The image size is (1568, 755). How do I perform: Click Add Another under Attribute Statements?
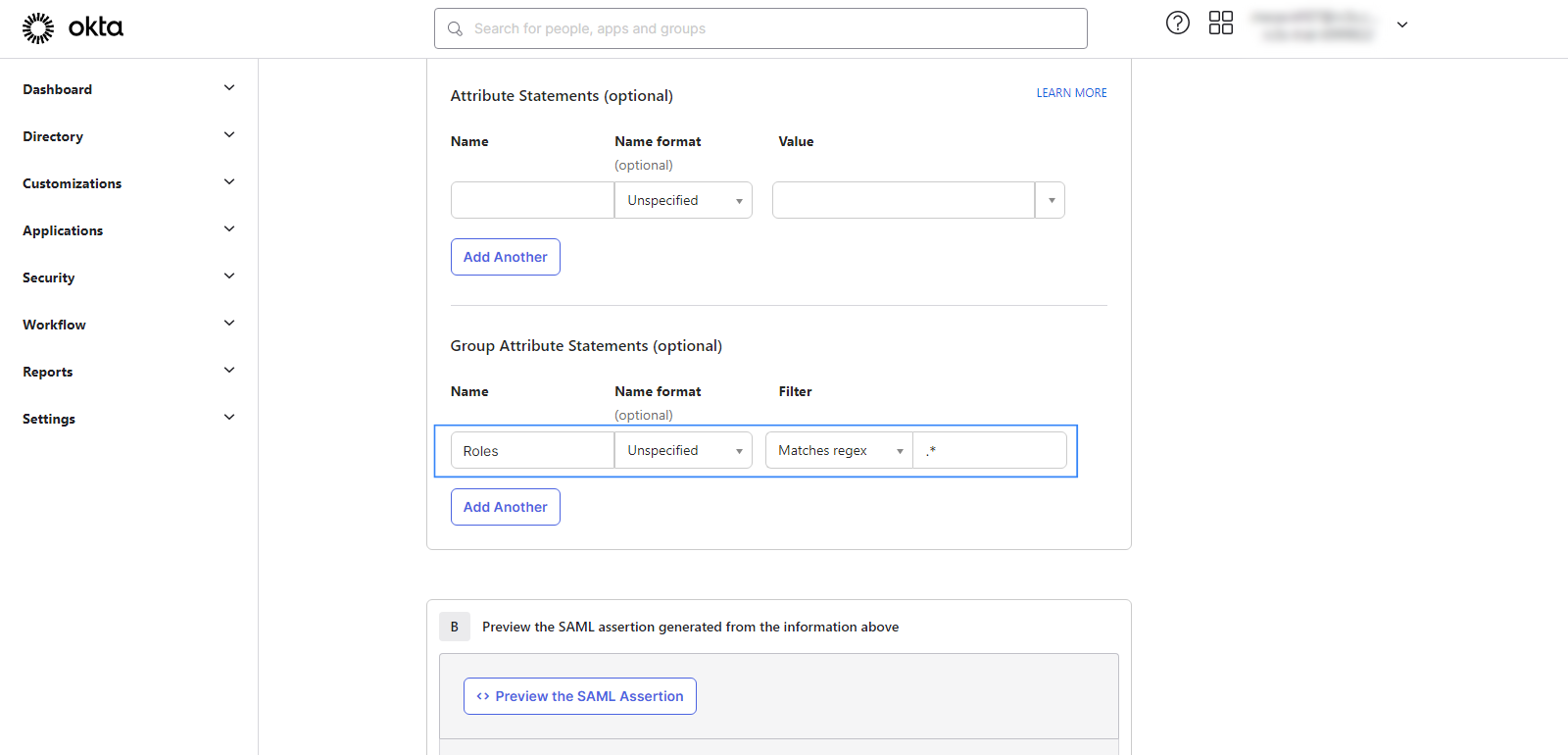[x=505, y=257]
